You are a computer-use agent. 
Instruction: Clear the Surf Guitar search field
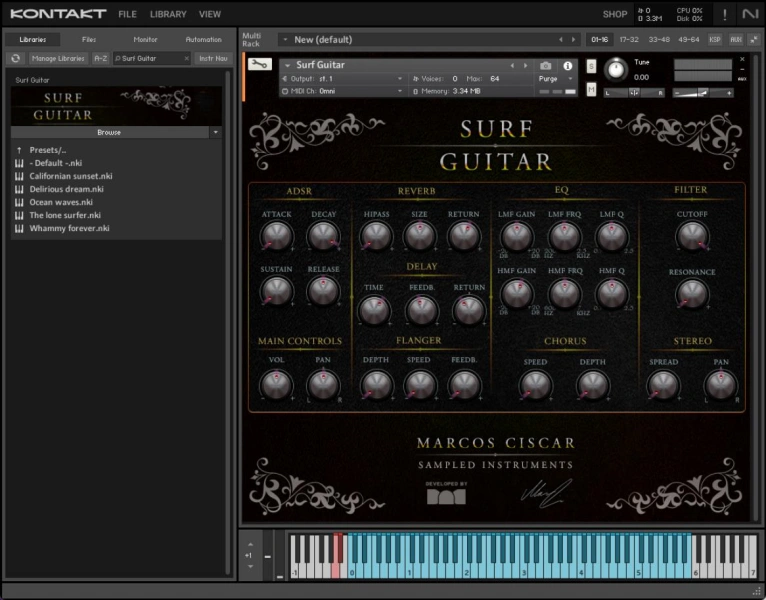[x=185, y=59]
